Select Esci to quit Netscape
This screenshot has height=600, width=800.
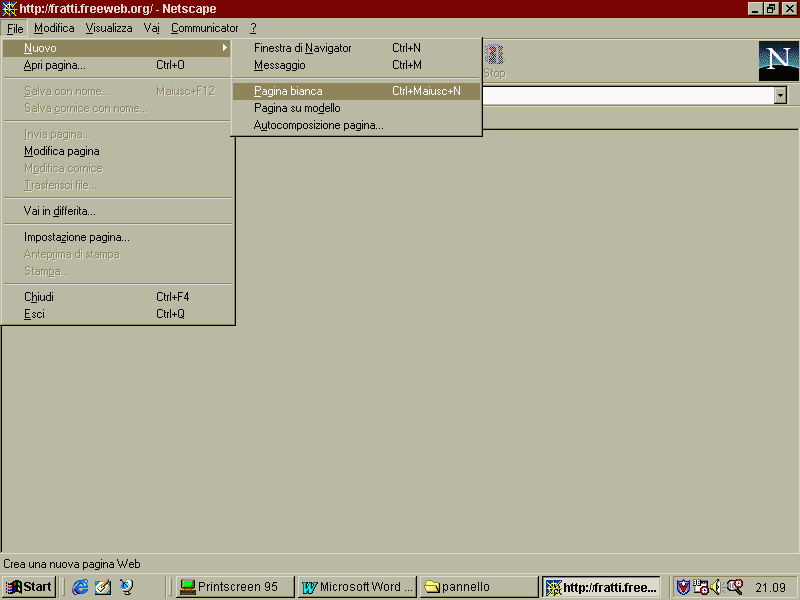coord(117,314)
